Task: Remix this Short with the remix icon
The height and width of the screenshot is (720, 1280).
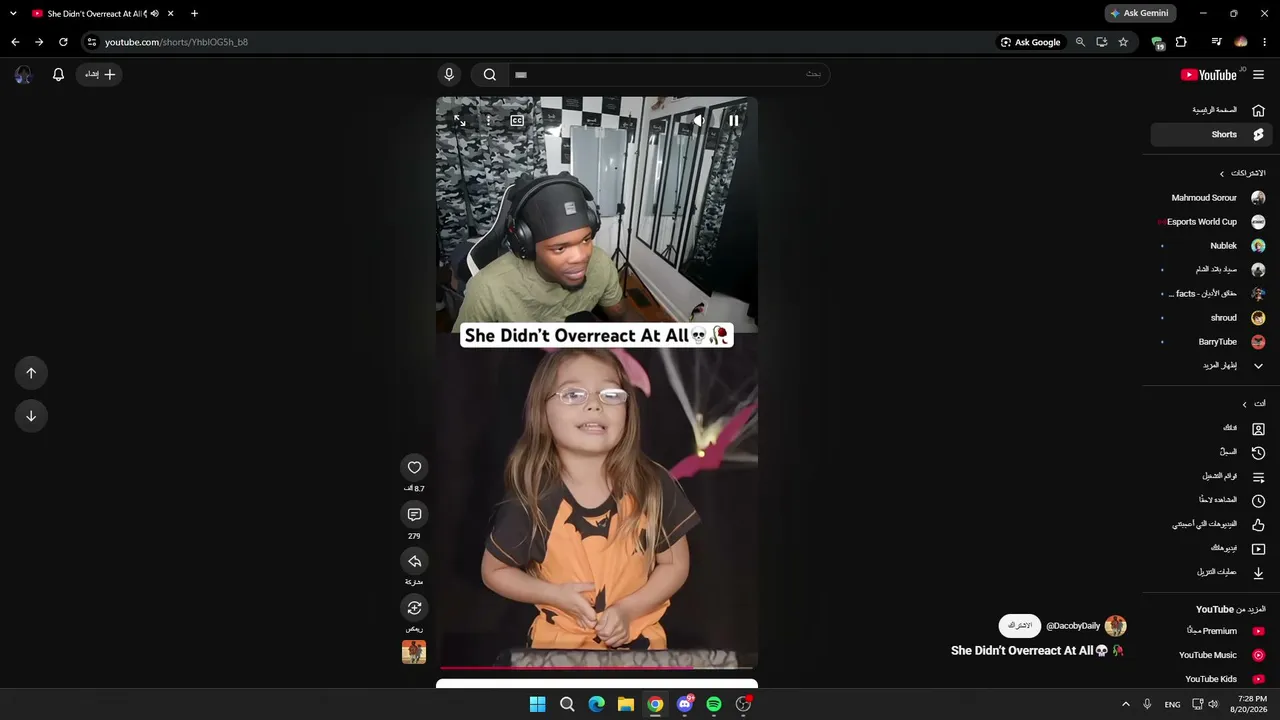Action: pos(414,608)
